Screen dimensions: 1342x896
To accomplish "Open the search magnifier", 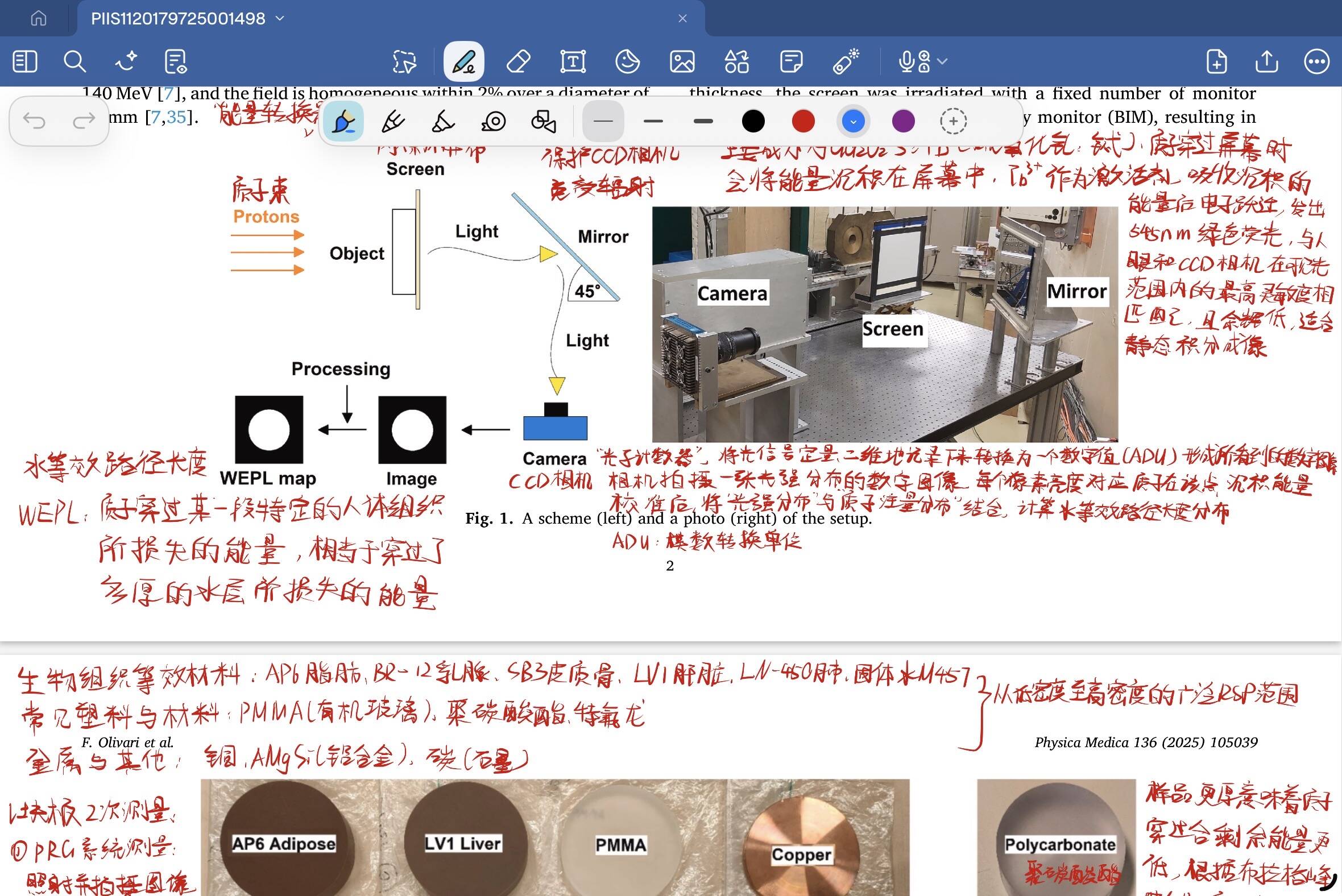I will 74,62.
